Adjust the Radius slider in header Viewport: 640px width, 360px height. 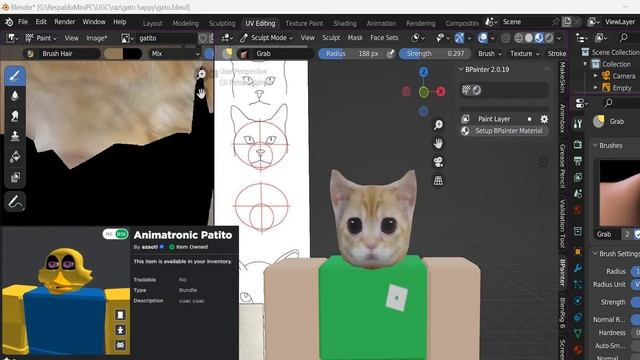352,53
